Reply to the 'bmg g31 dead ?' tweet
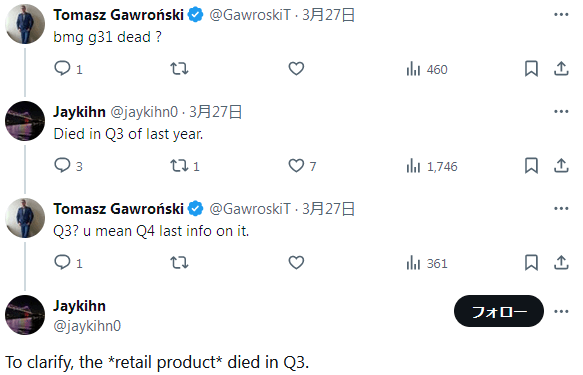Screen dimensions: 583x375 pyautogui.click(x=62, y=68)
